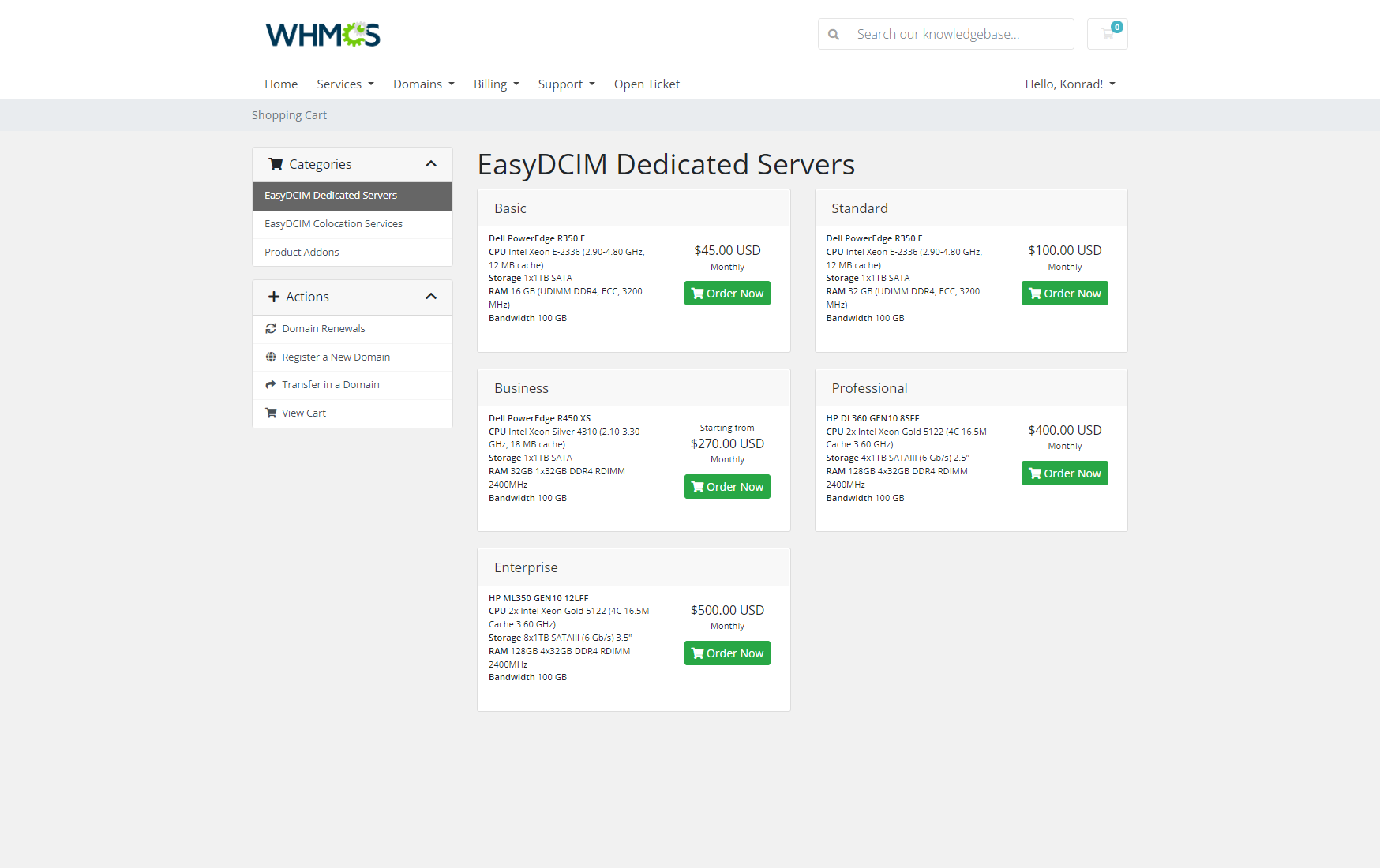1380x868 pixels.
Task: Open the shopping cart icon in header
Action: coord(1108,34)
